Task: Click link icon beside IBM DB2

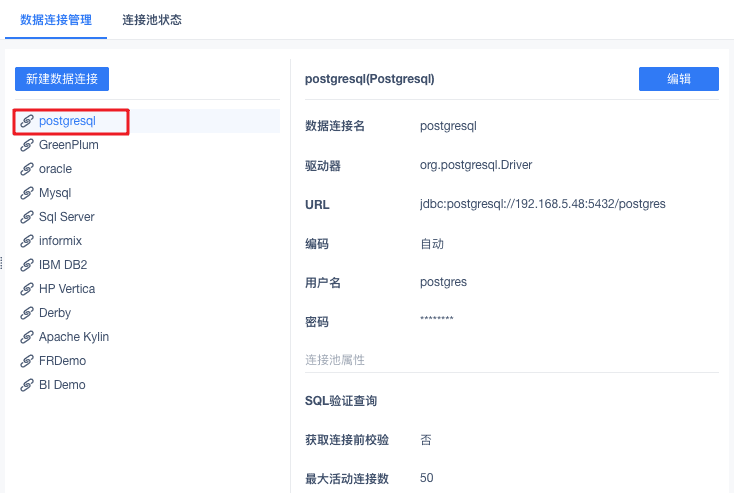Action: coord(27,265)
